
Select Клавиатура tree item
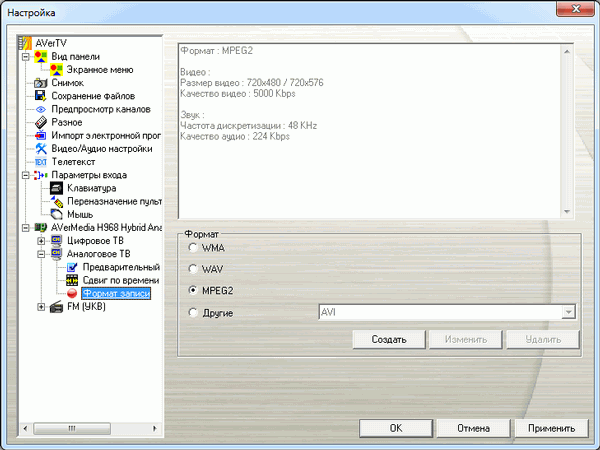[91, 188]
